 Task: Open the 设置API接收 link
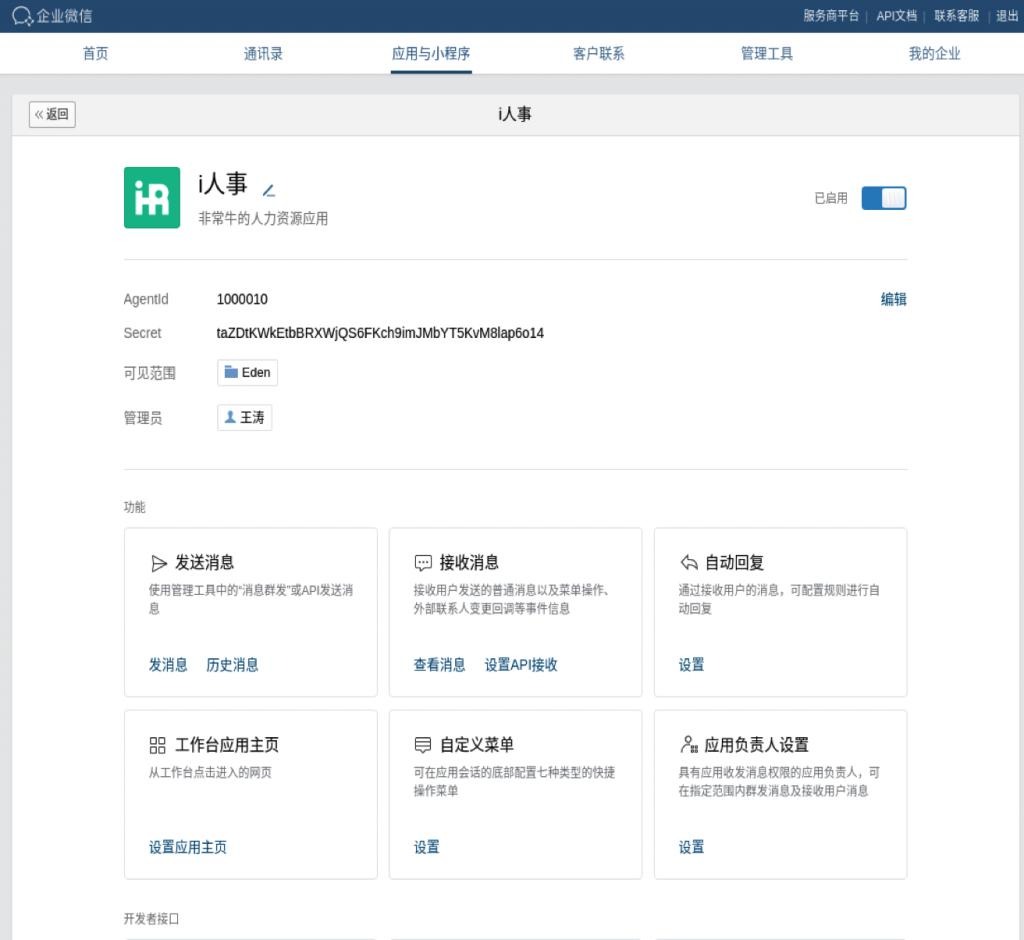[x=521, y=665]
